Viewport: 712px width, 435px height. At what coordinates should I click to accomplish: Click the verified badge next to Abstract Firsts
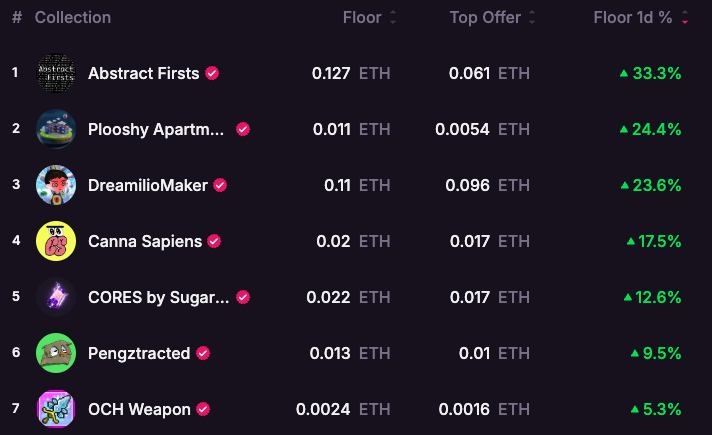pyautogui.click(x=212, y=73)
